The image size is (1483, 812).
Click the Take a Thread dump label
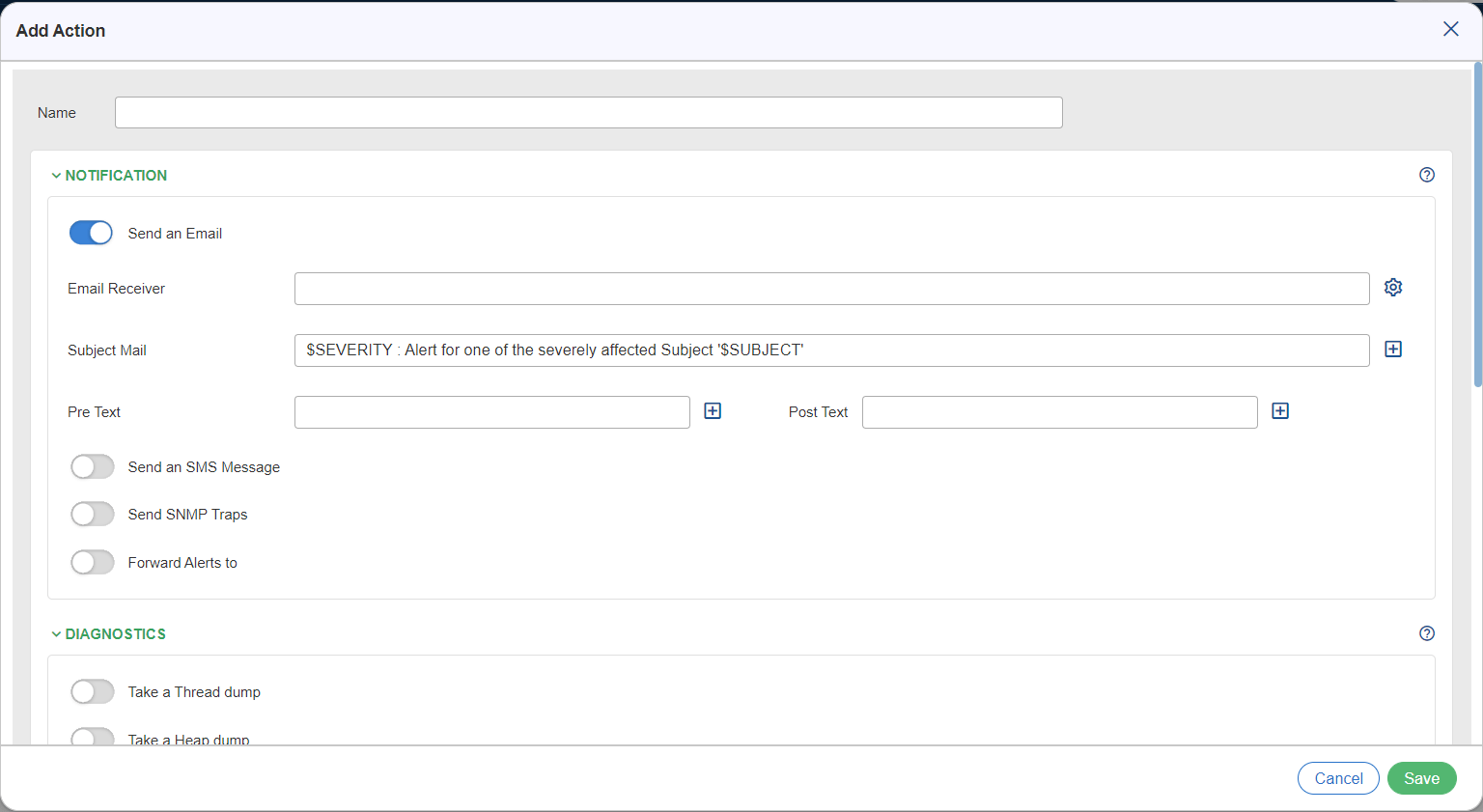[x=194, y=692]
